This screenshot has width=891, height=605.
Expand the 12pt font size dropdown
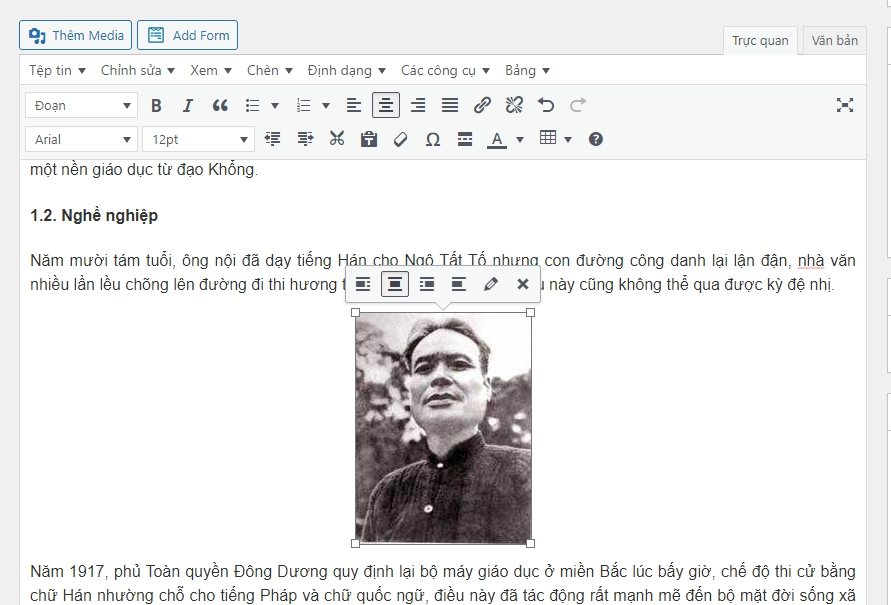(x=198, y=139)
